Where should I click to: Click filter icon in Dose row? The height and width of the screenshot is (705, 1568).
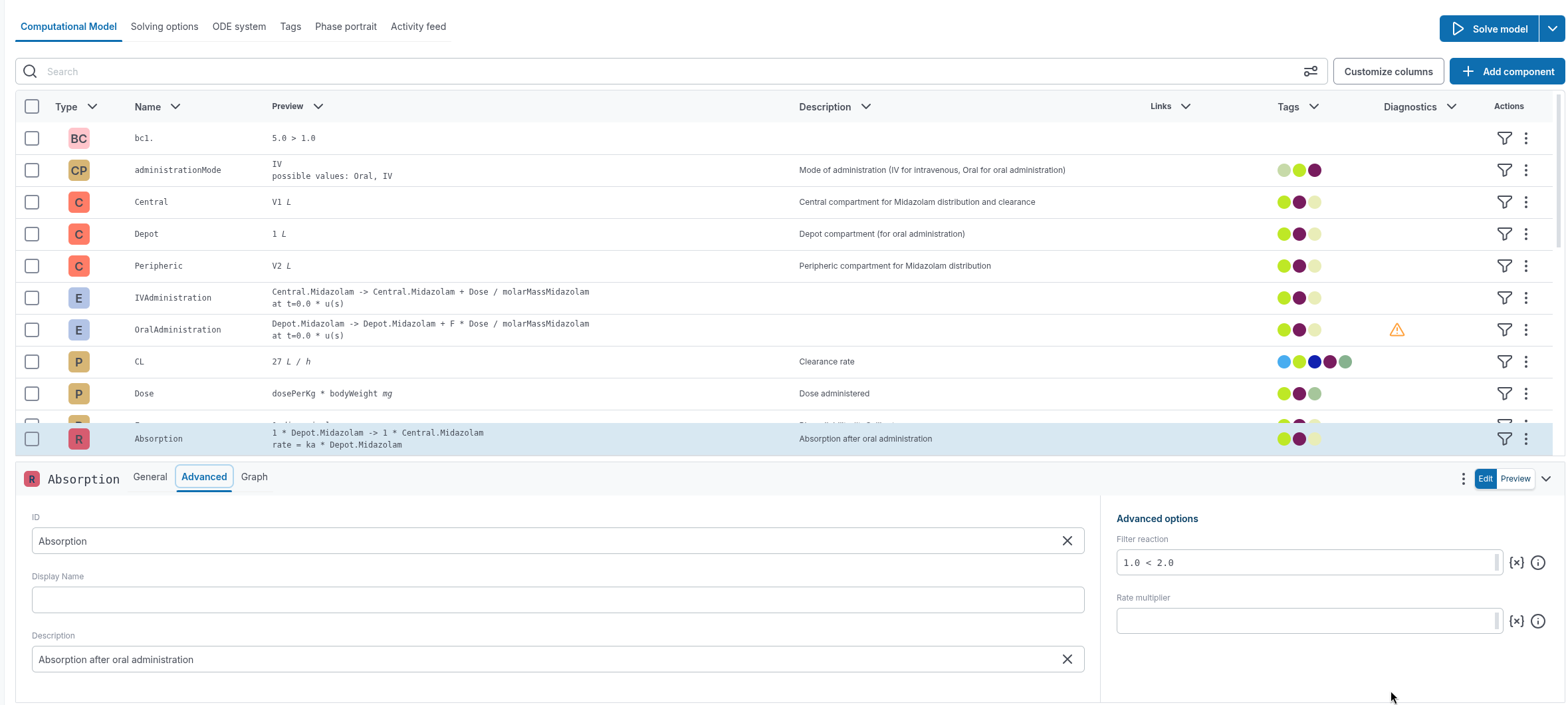coord(1504,394)
